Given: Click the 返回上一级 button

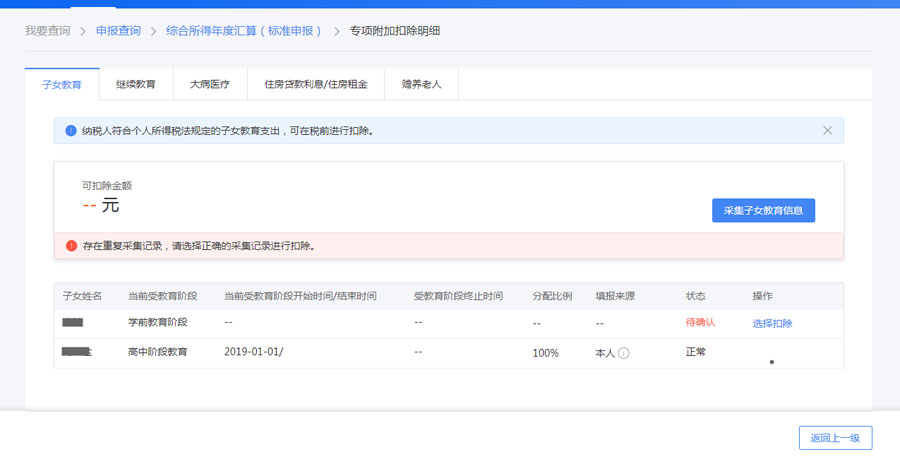Looking at the screenshot, I should click(835, 438).
